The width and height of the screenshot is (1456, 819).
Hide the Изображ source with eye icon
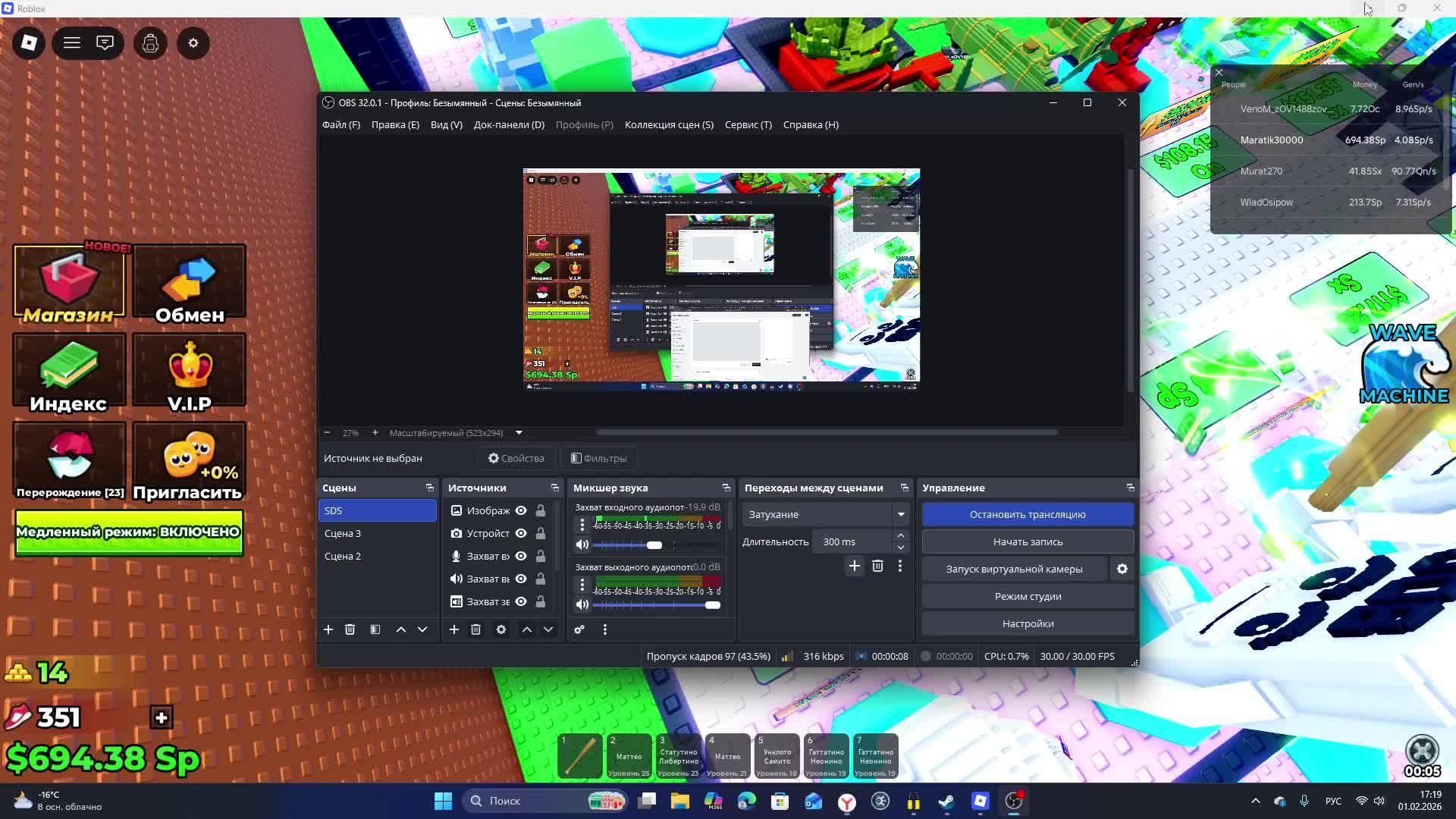521,510
